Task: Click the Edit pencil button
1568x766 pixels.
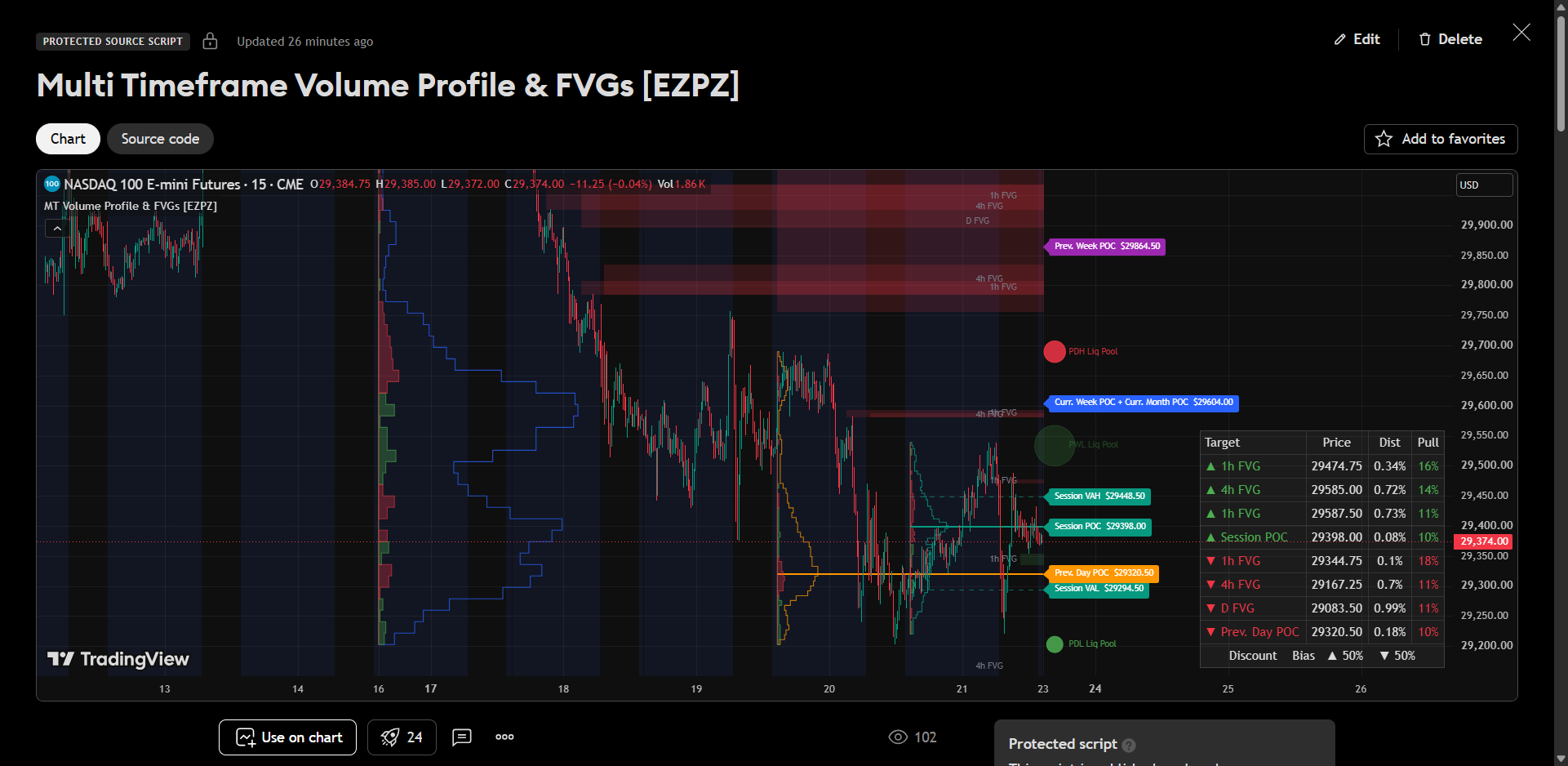Action: click(x=1357, y=39)
